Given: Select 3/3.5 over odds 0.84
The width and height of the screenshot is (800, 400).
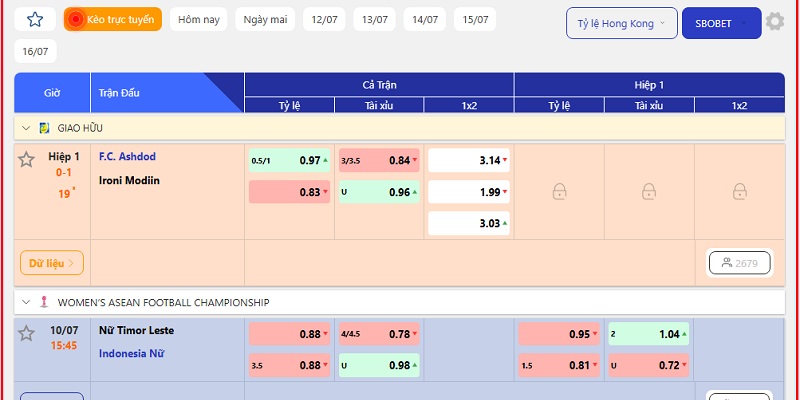Looking at the screenshot, I should pos(379,160).
